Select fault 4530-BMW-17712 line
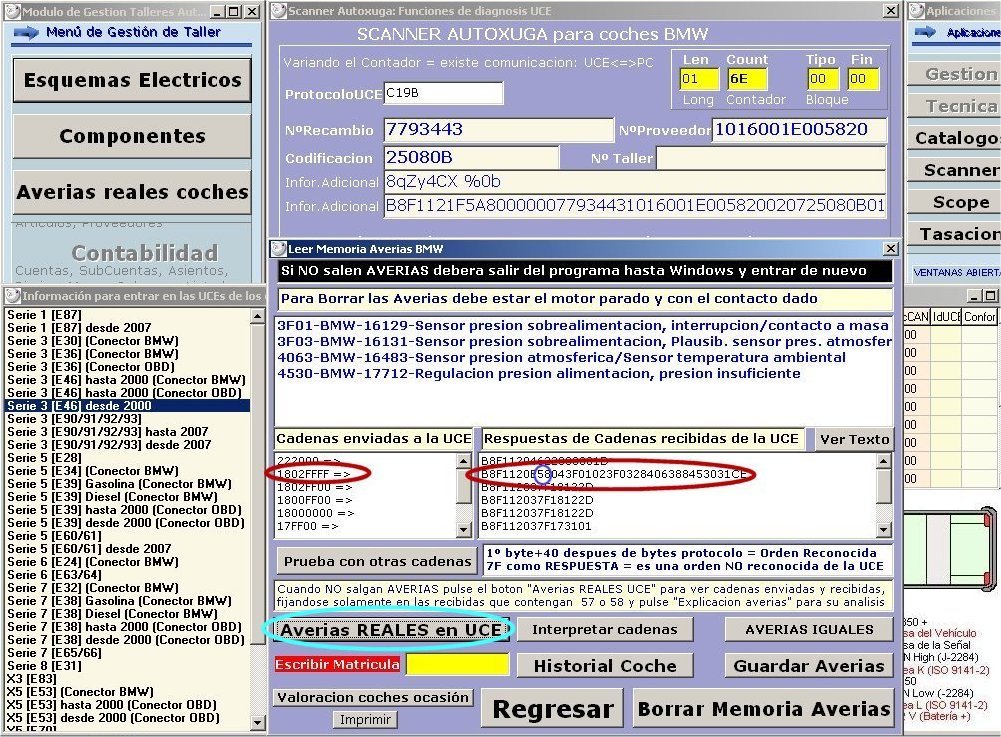The height and width of the screenshot is (737, 1001). coord(539,374)
